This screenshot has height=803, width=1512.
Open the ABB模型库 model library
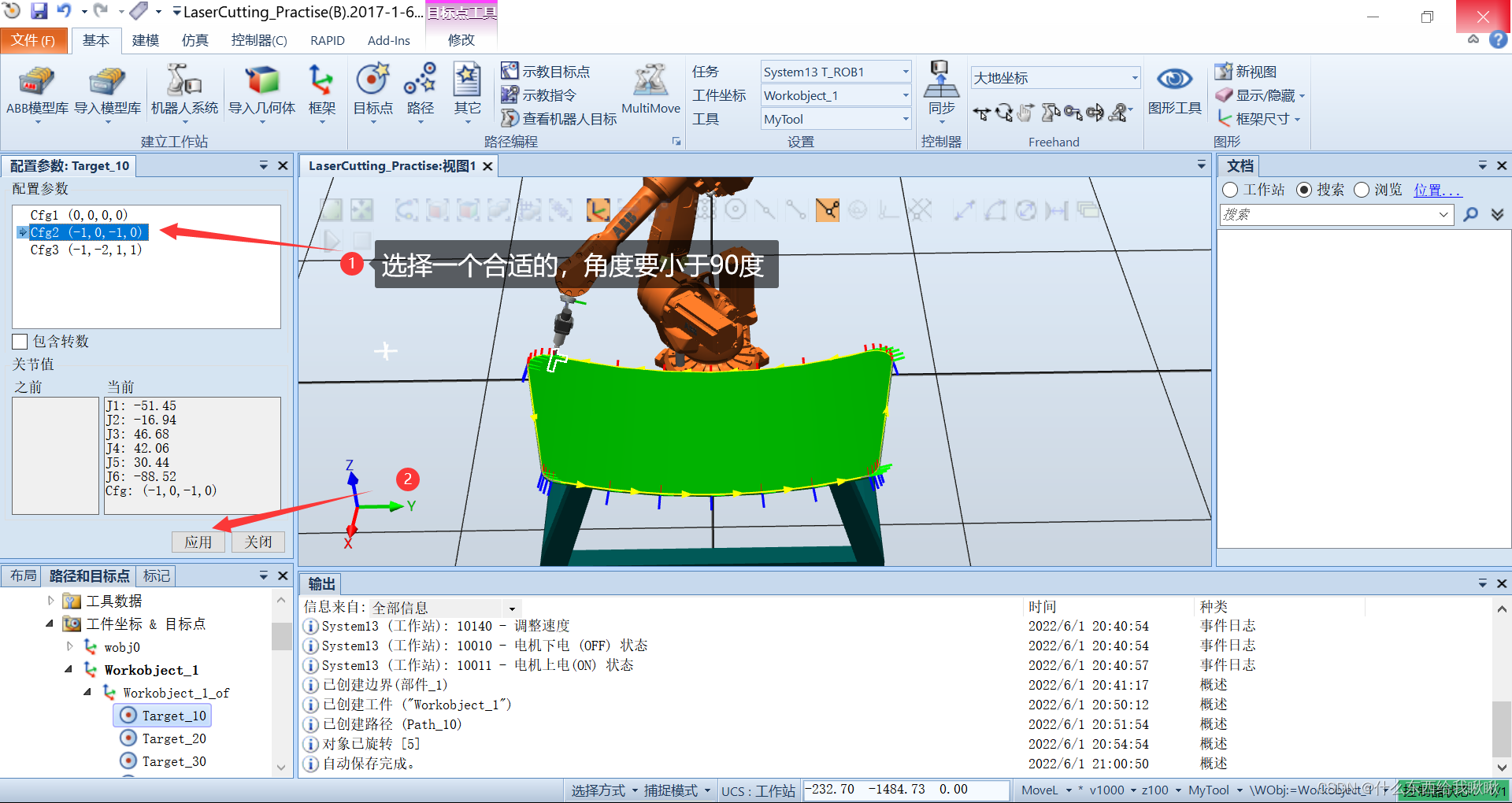(37, 92)
